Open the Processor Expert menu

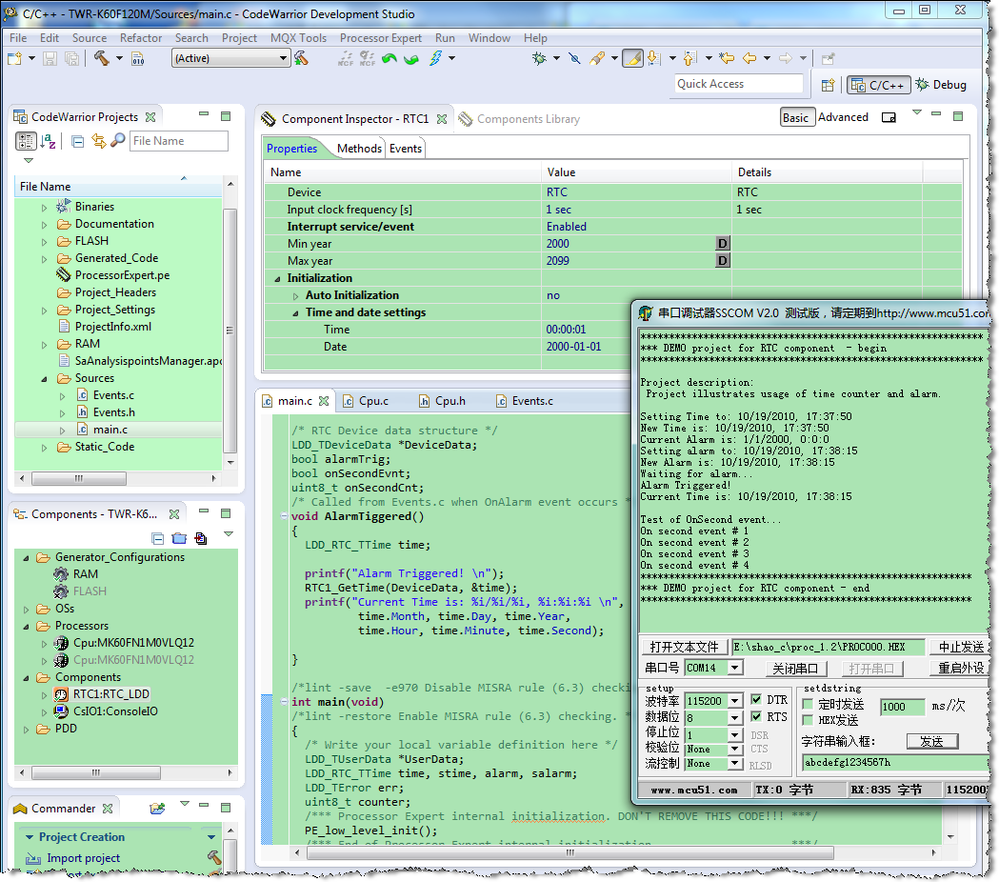380,38
